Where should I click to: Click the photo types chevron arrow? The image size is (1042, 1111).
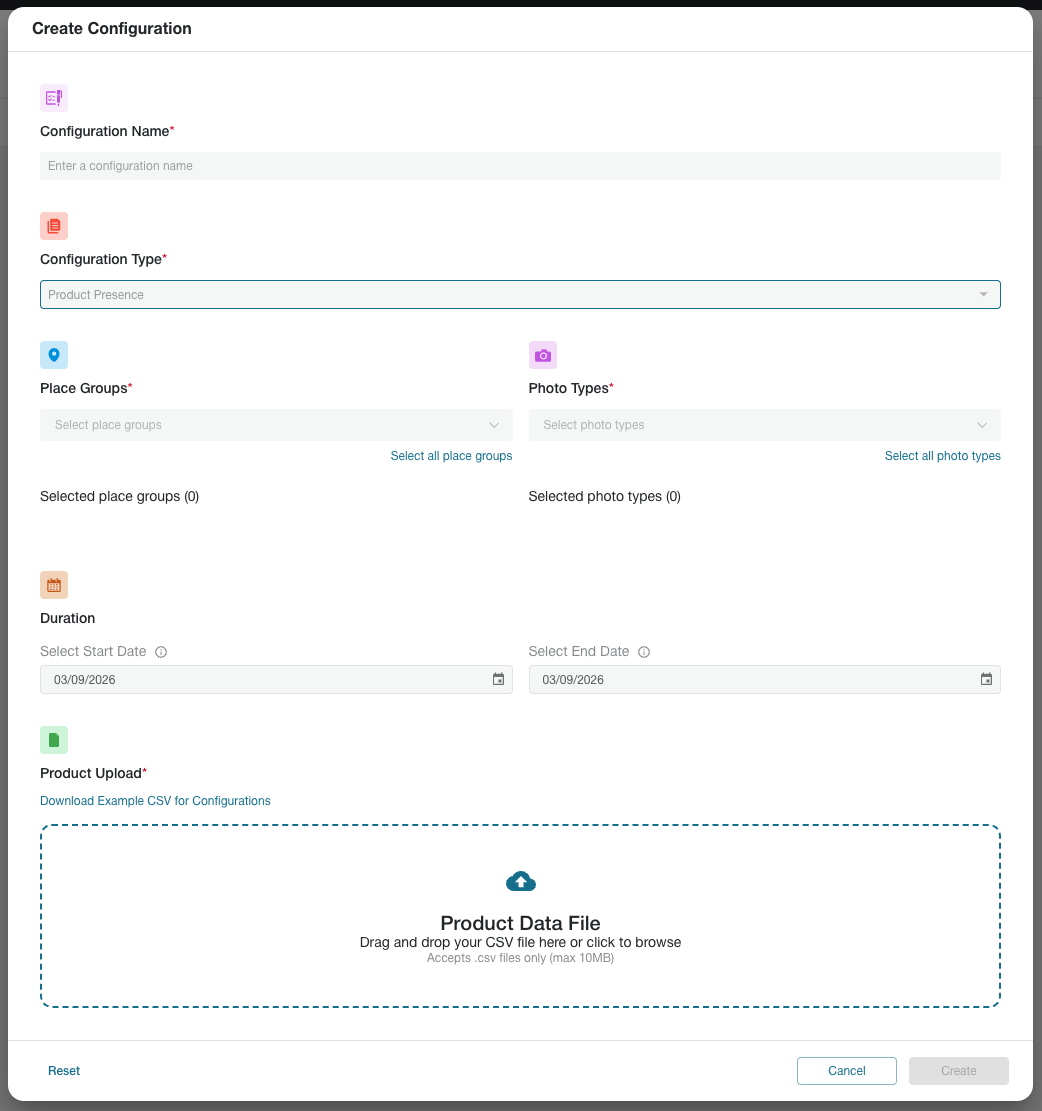(982, 425)
